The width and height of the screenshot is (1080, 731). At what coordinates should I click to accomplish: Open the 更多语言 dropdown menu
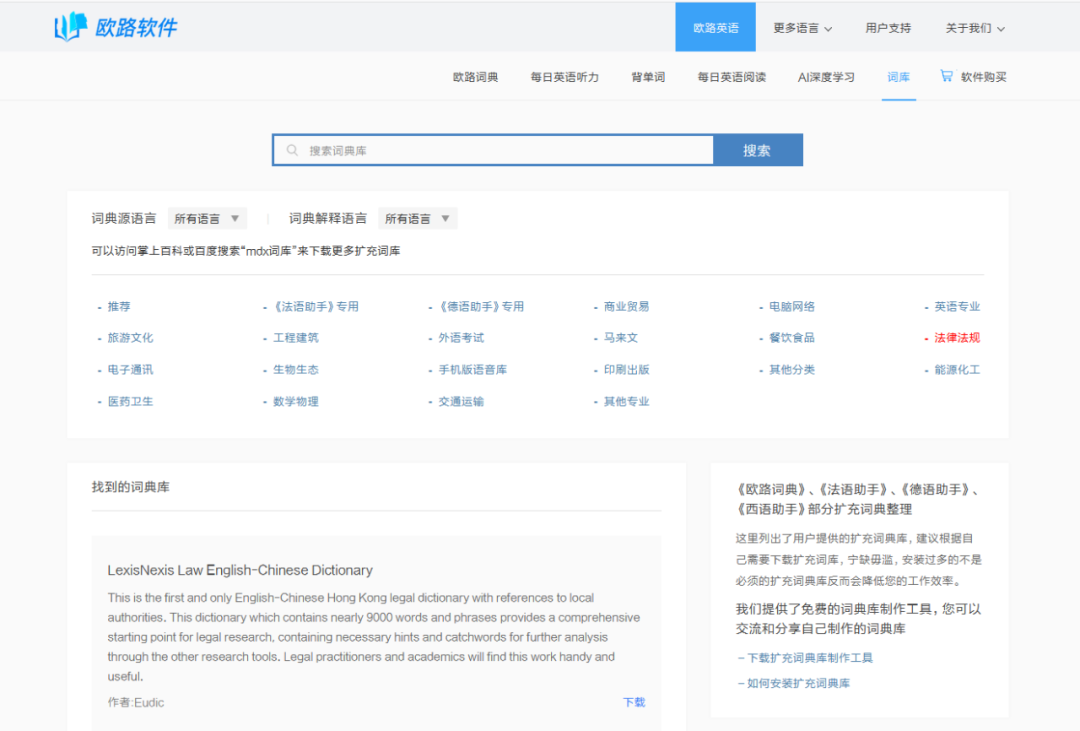(x=802, y=28)
